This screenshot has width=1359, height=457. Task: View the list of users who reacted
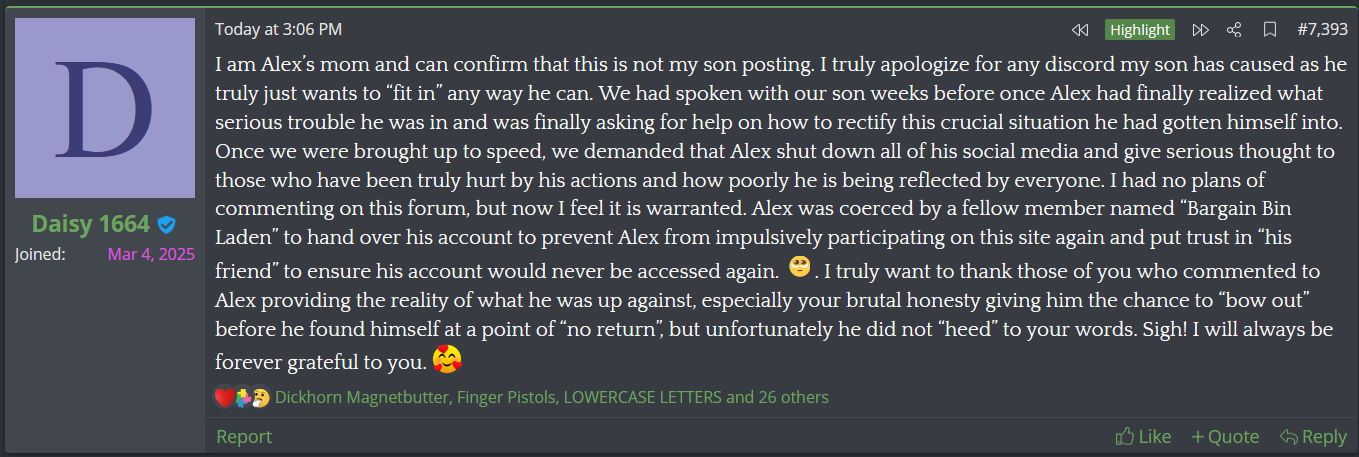pyautogui.click(x=551, y=397)
